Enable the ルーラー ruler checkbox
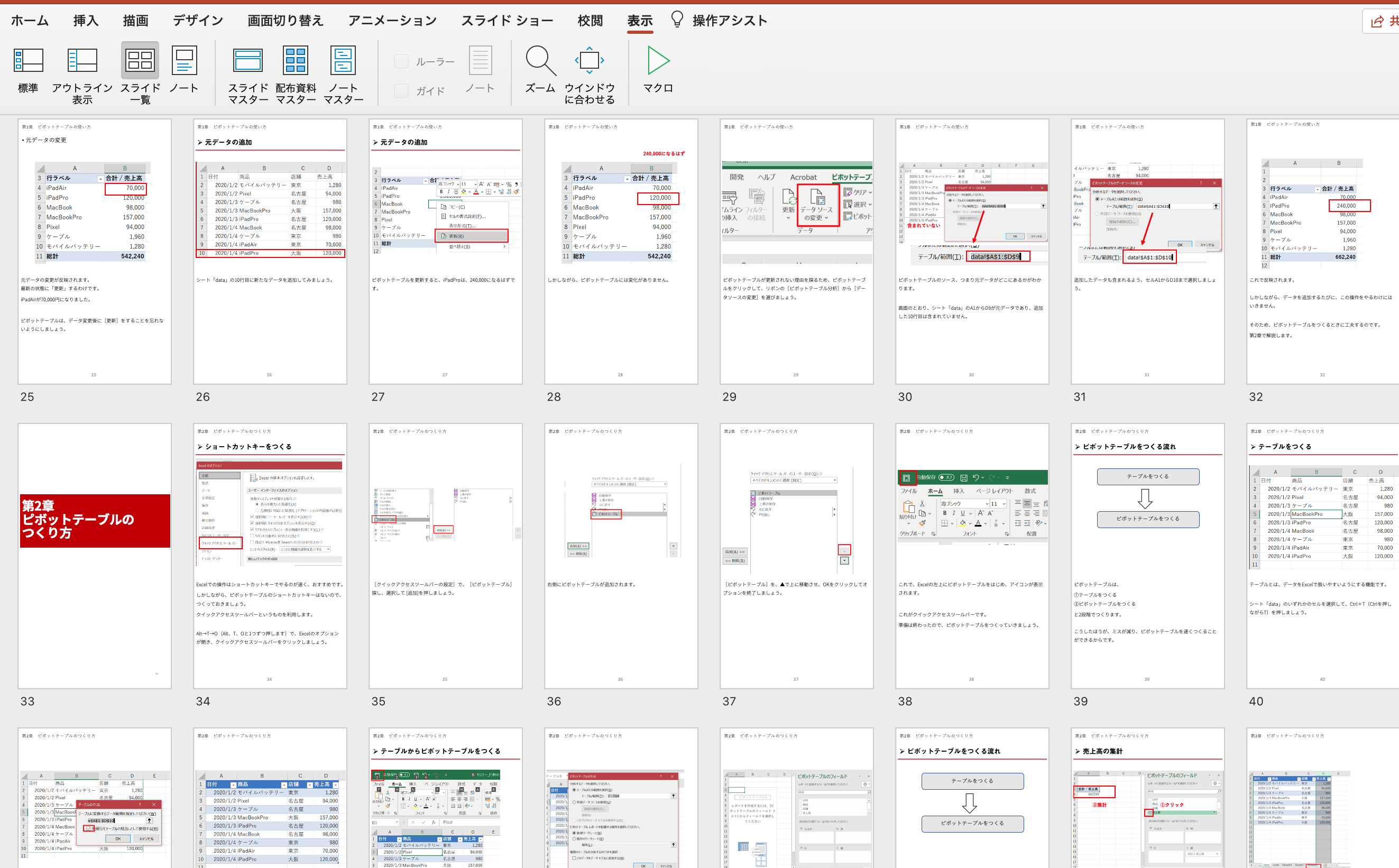 tap(401, 61)
